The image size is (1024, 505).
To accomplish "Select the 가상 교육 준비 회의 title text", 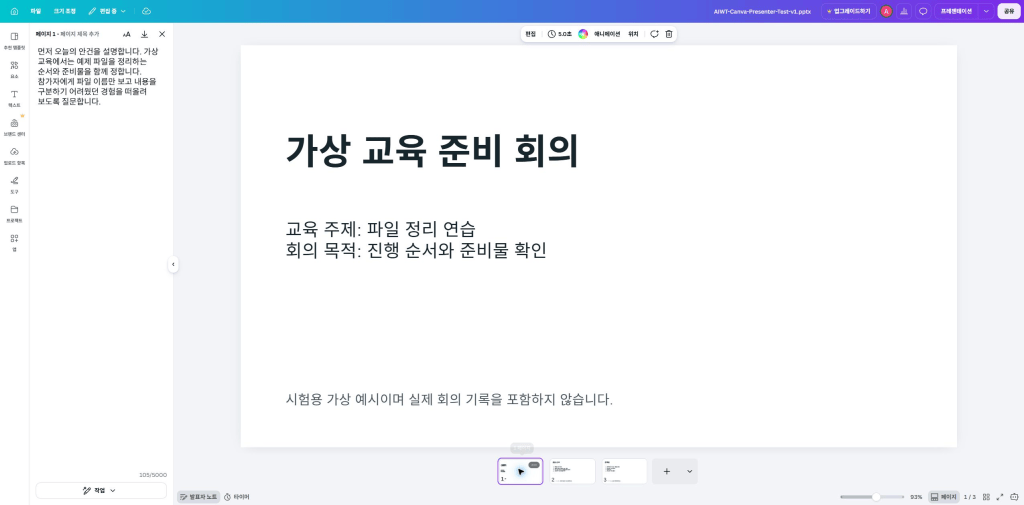I will (x=432, y=151).
